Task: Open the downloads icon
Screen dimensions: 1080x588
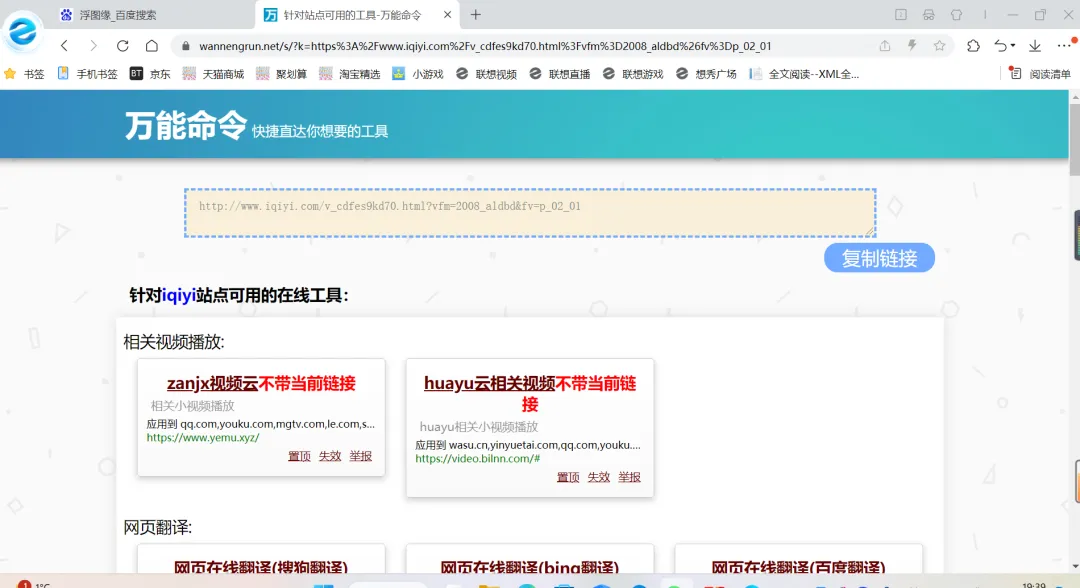Action: (x=1035, y=46)
